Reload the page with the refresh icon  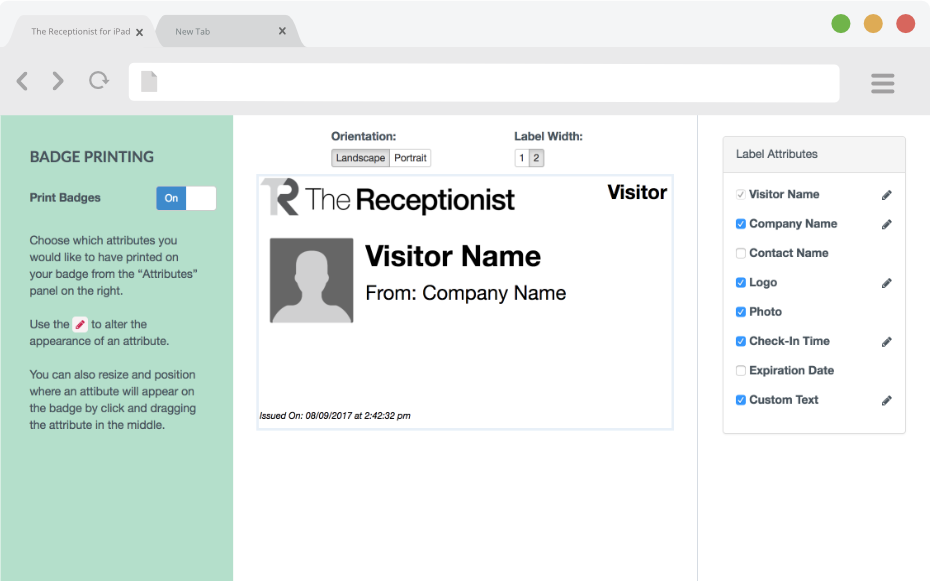tap(99, 80)
